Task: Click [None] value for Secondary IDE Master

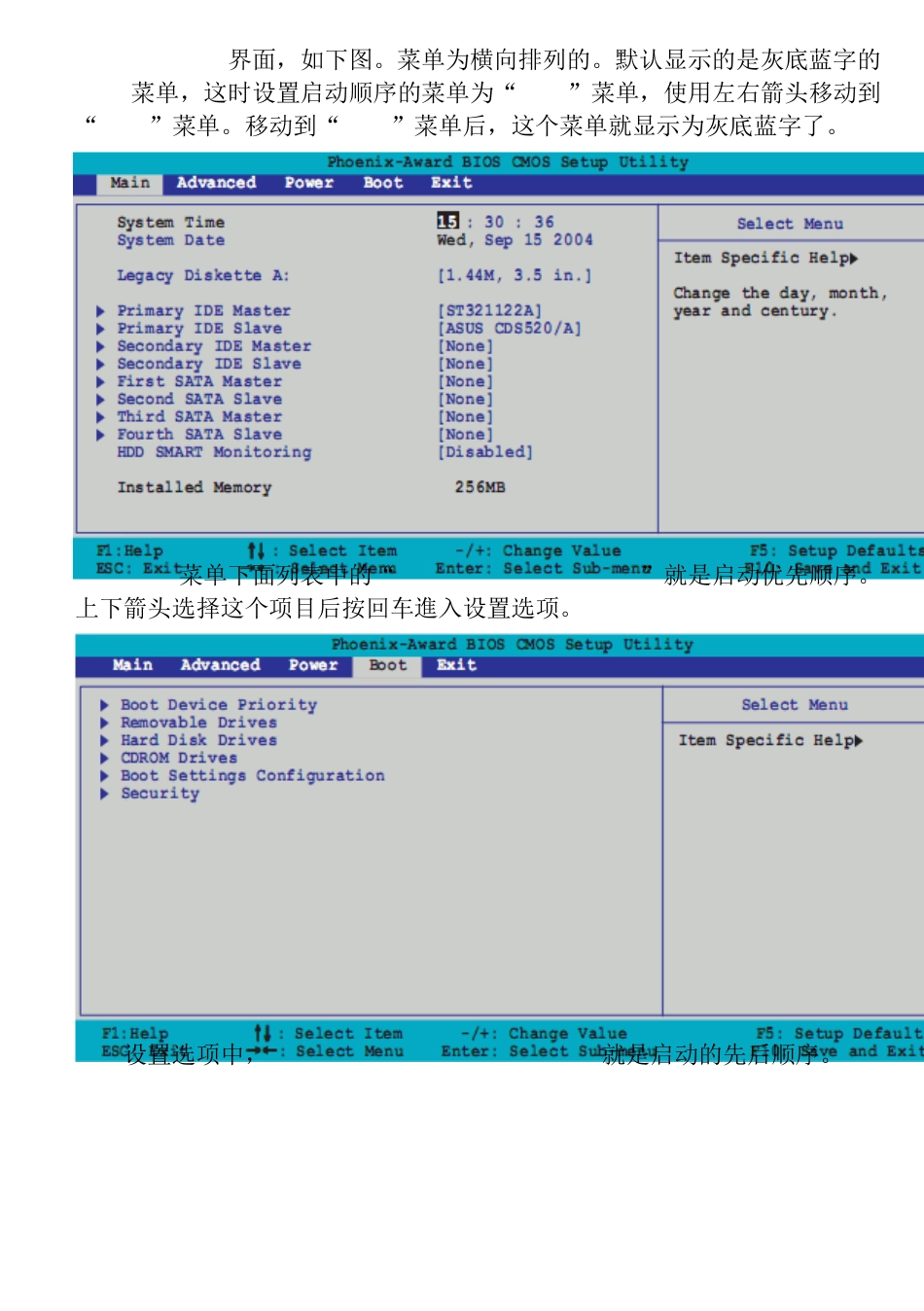Action: [465, 346]
